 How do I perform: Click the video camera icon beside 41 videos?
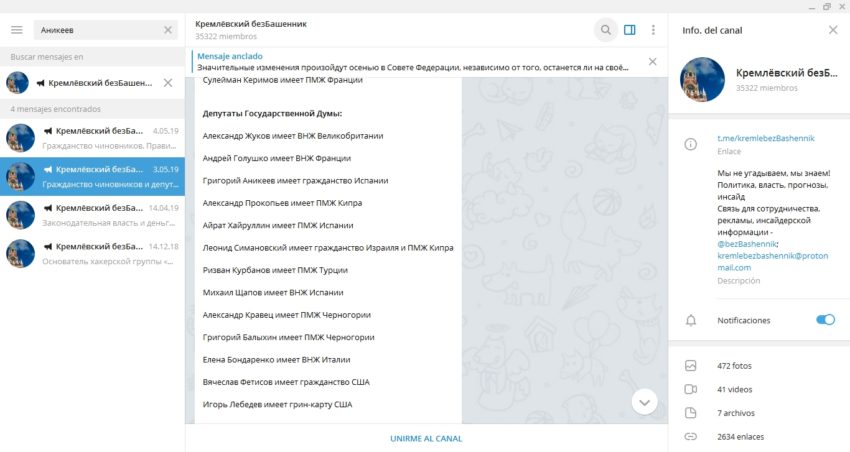(691, 389)
